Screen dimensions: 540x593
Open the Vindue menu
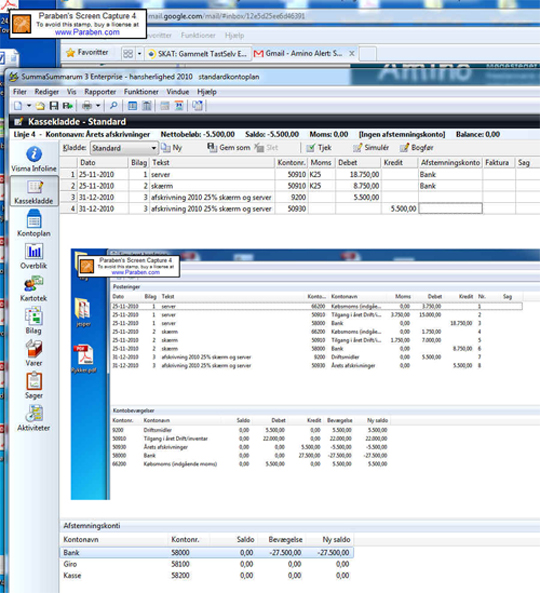click(x=177, y=92)
